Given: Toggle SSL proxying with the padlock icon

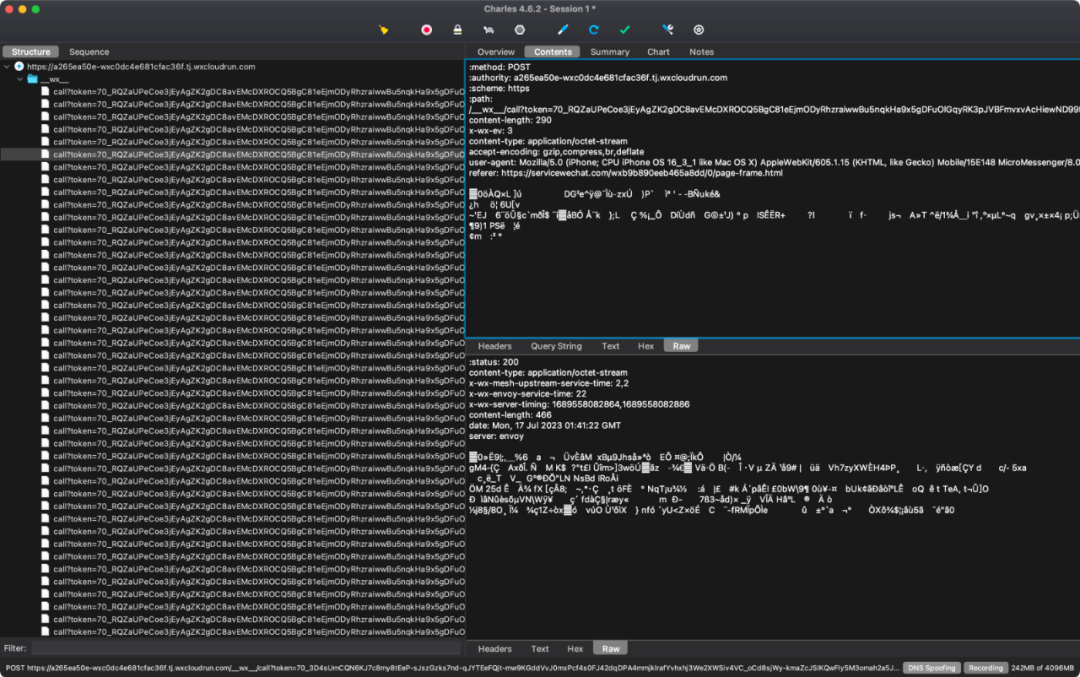Looking at the screenshot, I should point(457,30).
